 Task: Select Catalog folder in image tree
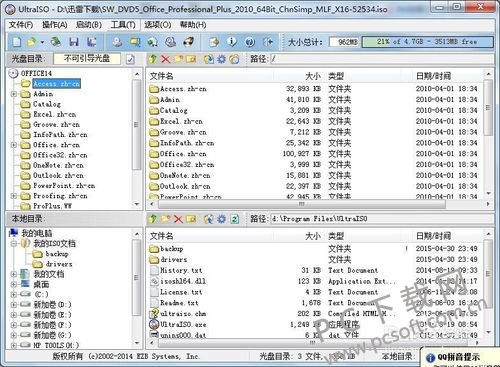pos(47,104)
